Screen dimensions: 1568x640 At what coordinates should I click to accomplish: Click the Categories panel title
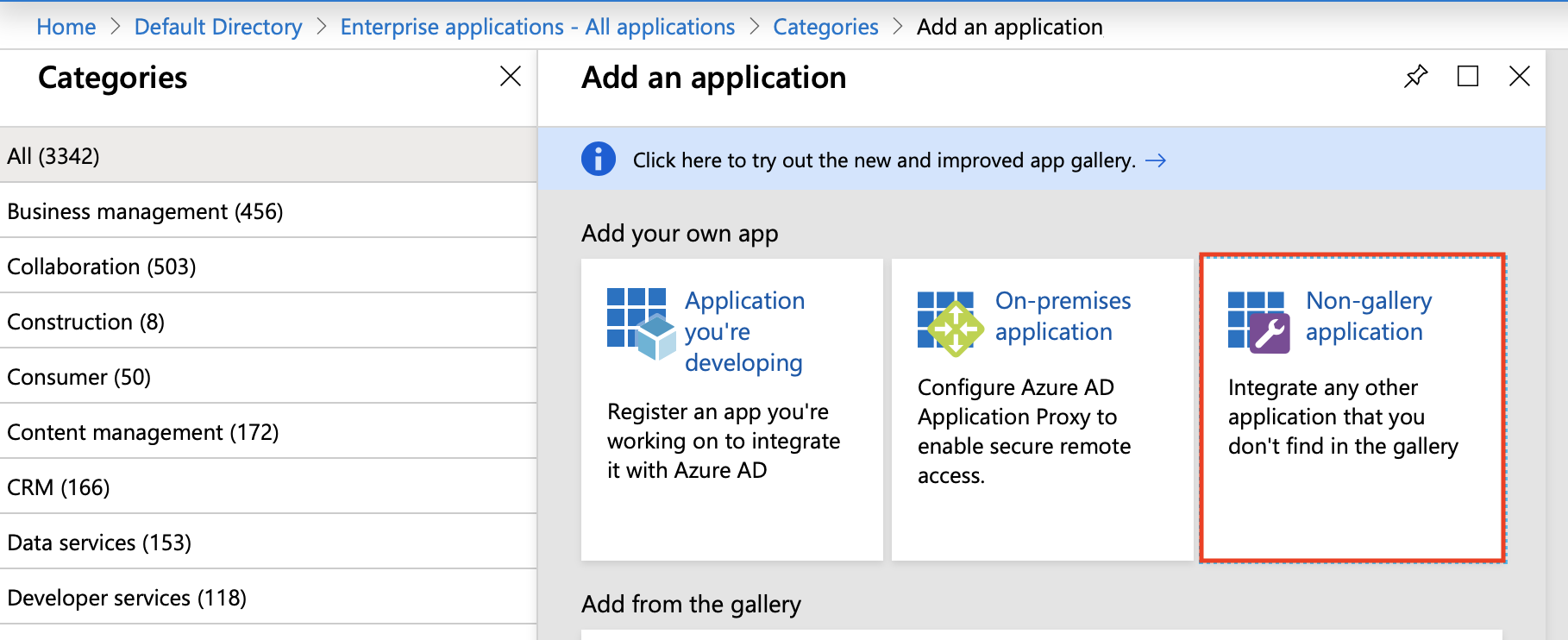point(112,78)
